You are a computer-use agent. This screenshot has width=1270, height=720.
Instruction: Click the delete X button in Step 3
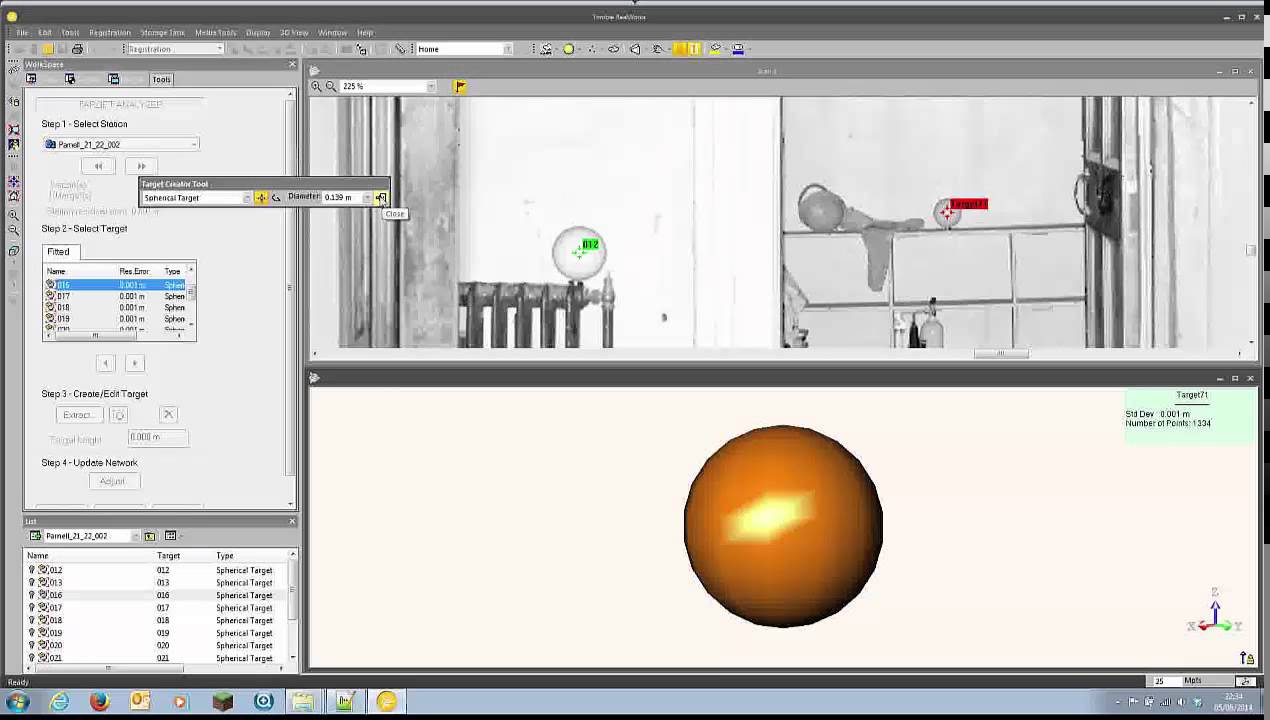tap(168, 415)
